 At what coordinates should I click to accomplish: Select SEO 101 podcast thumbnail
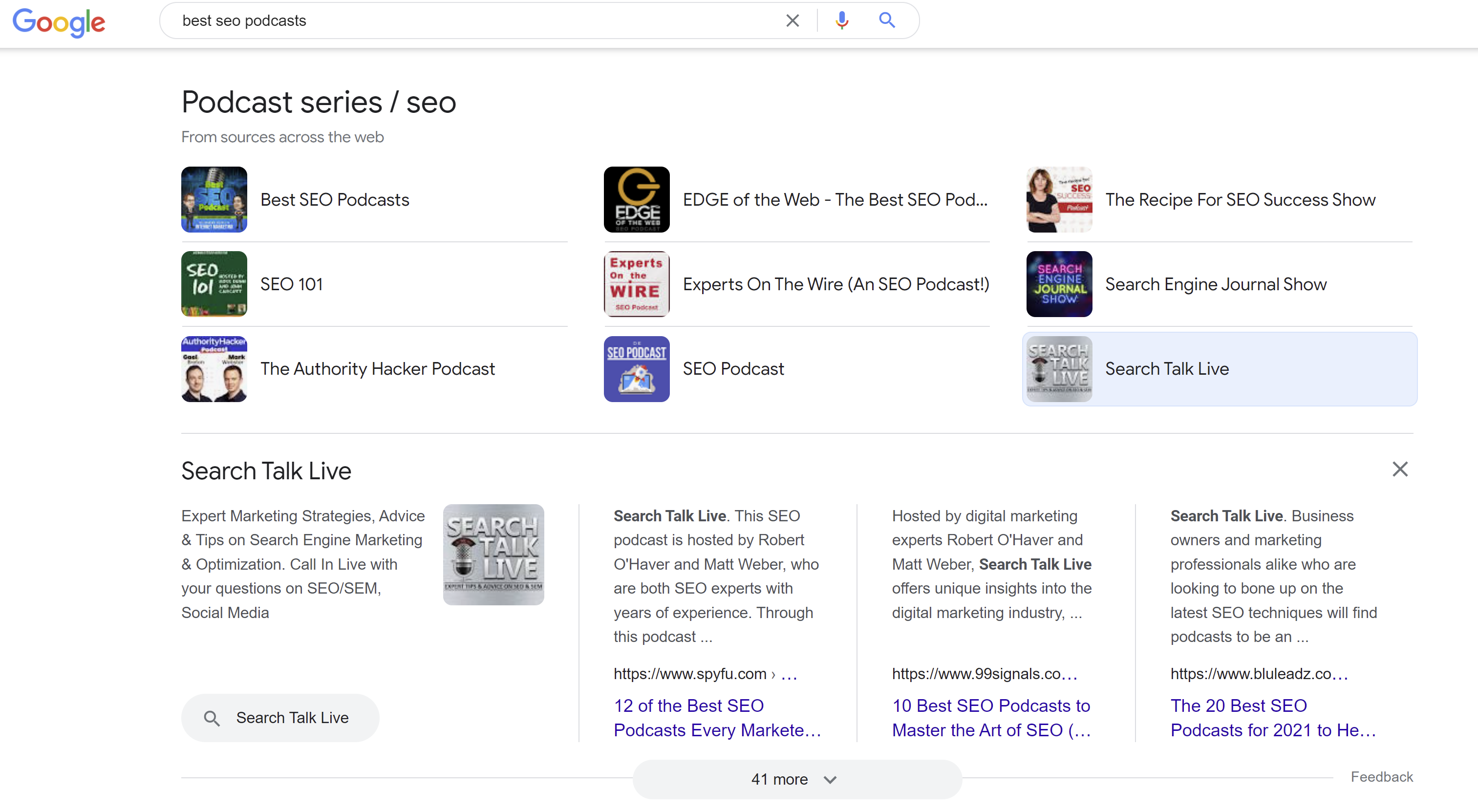pyautogui.click(x=214, y=284)
